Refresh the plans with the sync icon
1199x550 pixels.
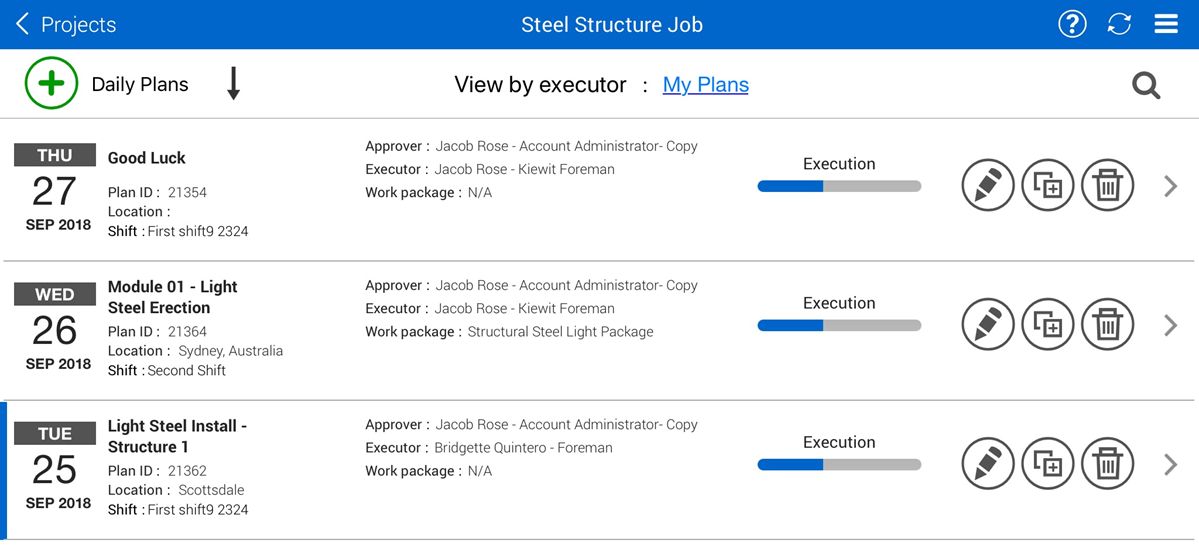click(x=1119, y=25)
